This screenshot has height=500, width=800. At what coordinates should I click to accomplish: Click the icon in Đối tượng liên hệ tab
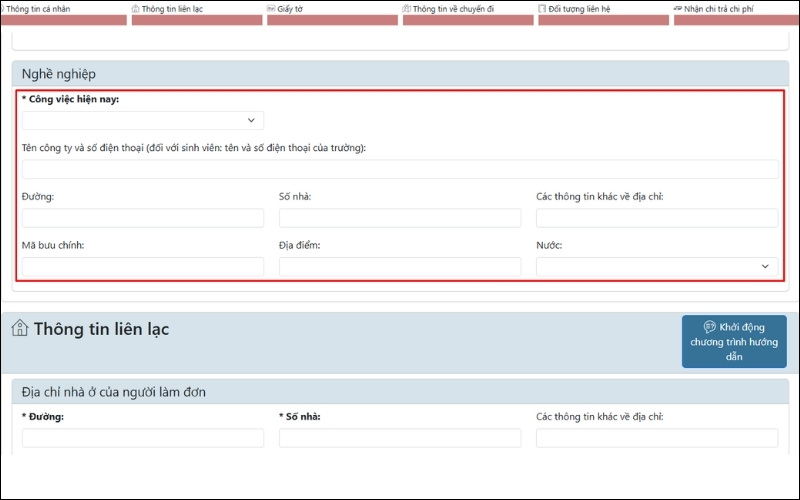[x=542, y=9]
